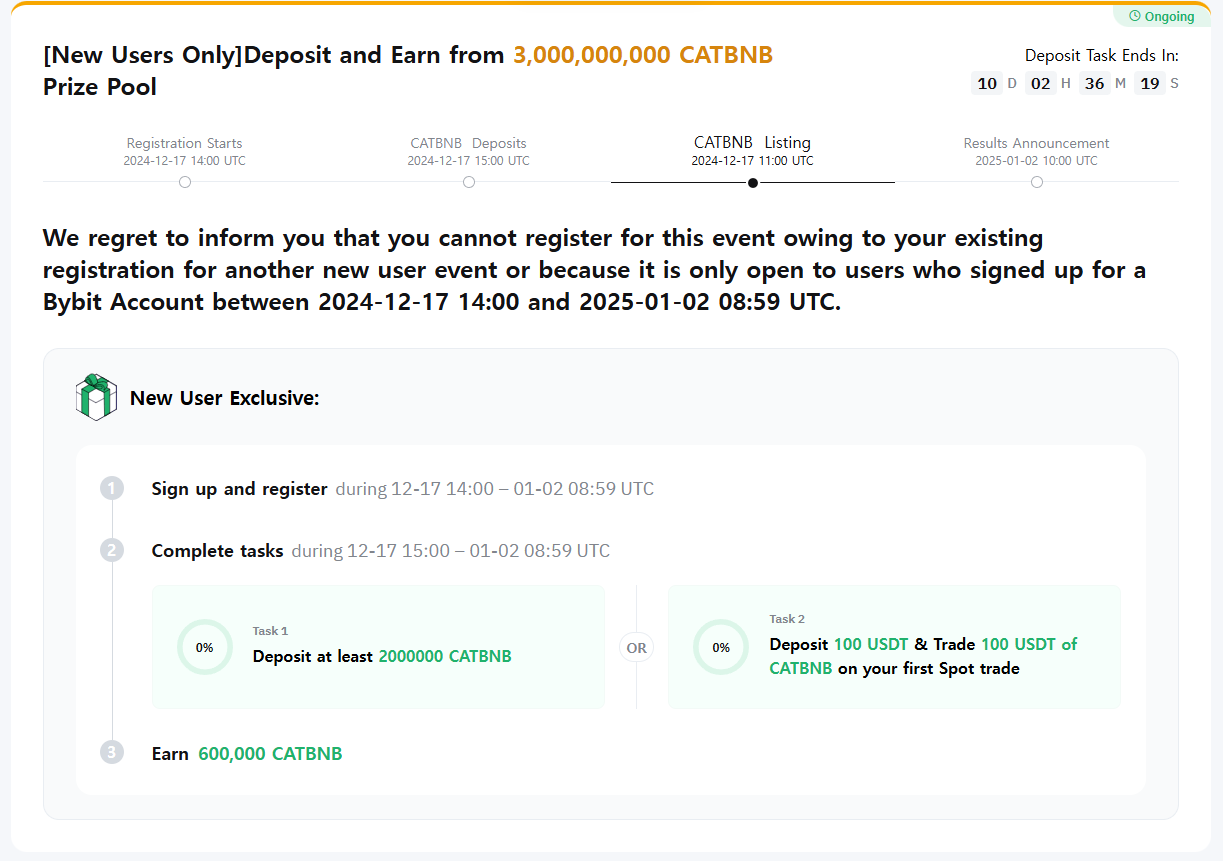The image size is (1223, 861).
Task: Click the Ongoing status badge
Action: [x=1161, y=16]
